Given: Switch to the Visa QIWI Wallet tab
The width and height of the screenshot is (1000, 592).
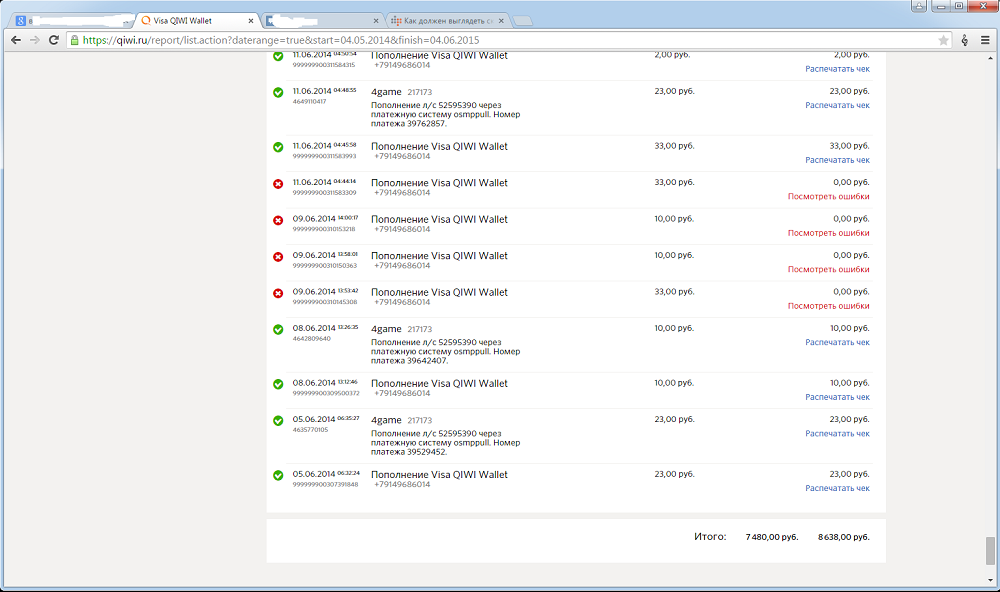Looking at the screenshot, I should pos(196,20).
